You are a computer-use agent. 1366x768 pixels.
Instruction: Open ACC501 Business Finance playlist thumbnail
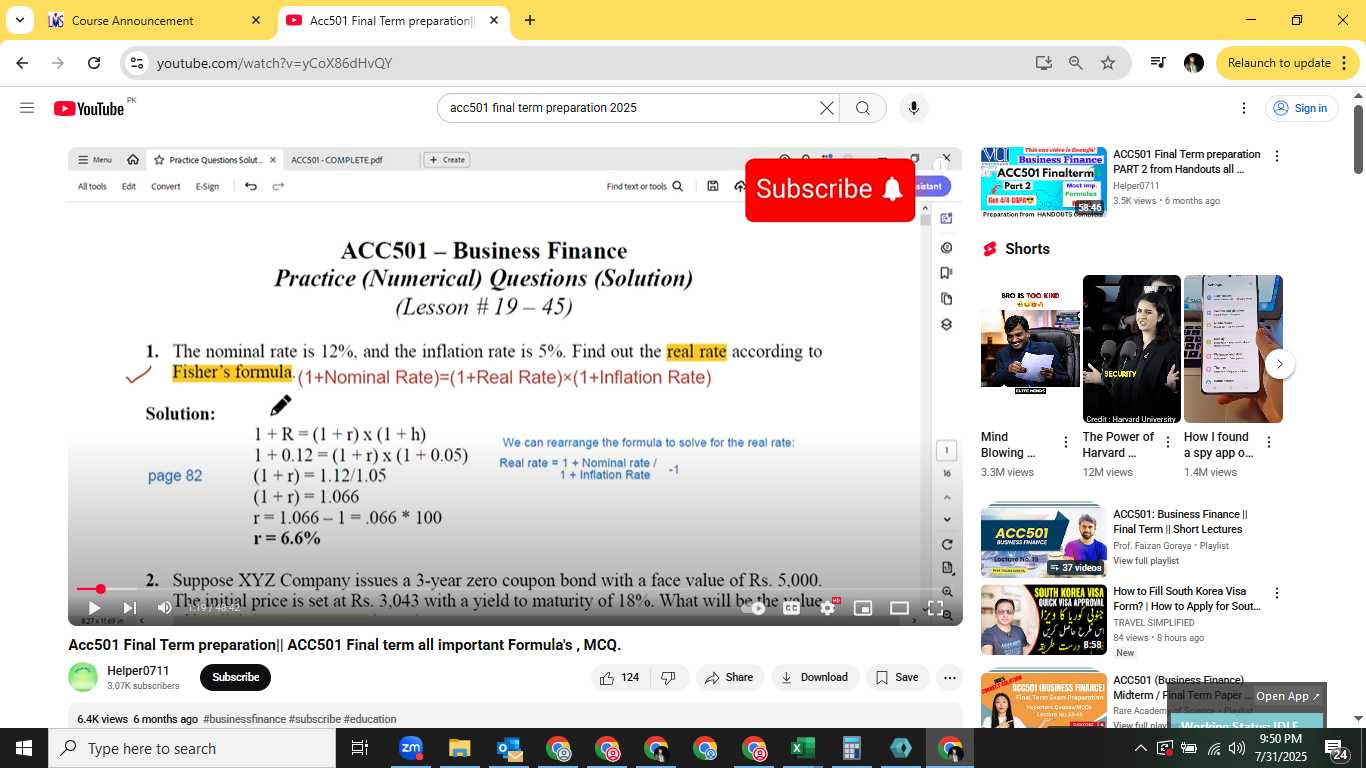click(x=1043, y=540)
